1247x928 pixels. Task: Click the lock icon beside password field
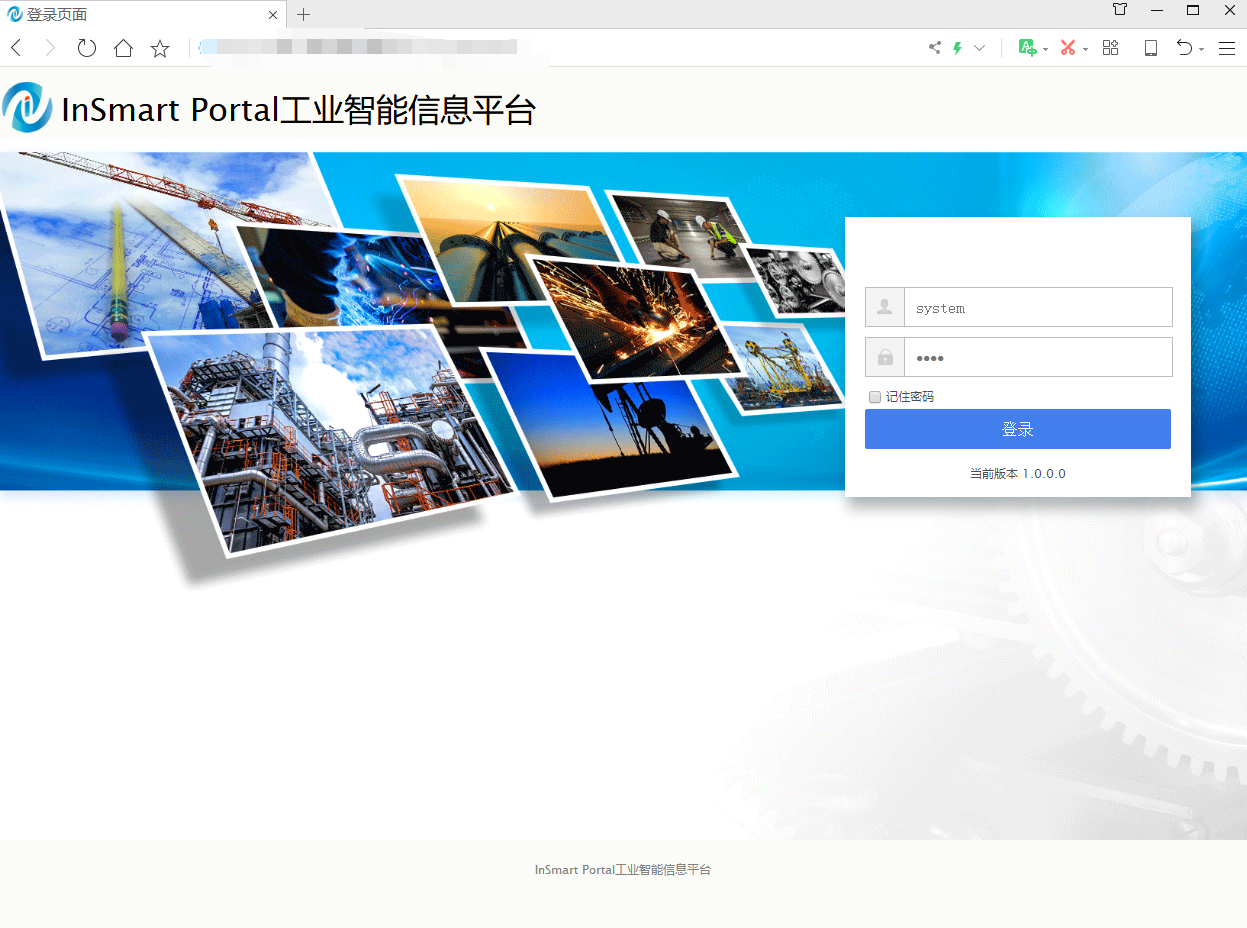885,357
